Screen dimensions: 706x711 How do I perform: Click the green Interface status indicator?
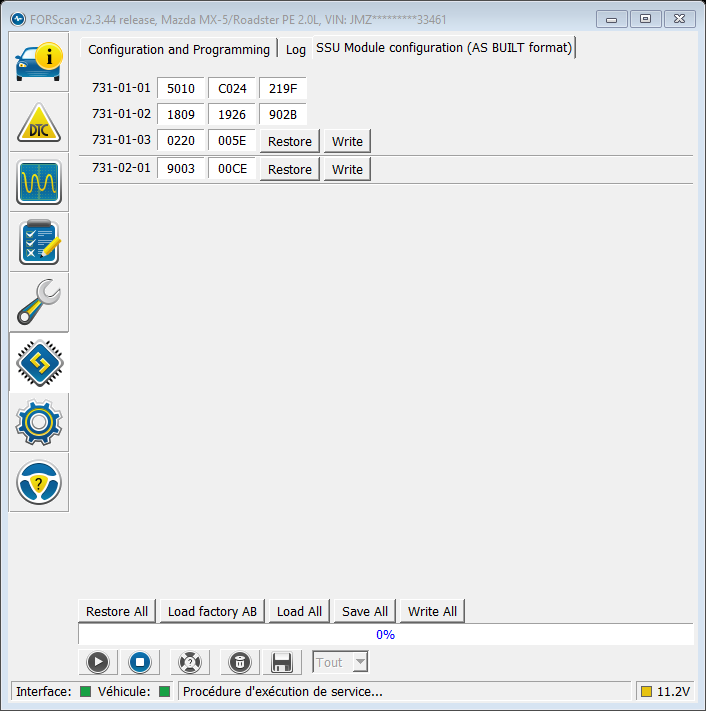(85, 692)
